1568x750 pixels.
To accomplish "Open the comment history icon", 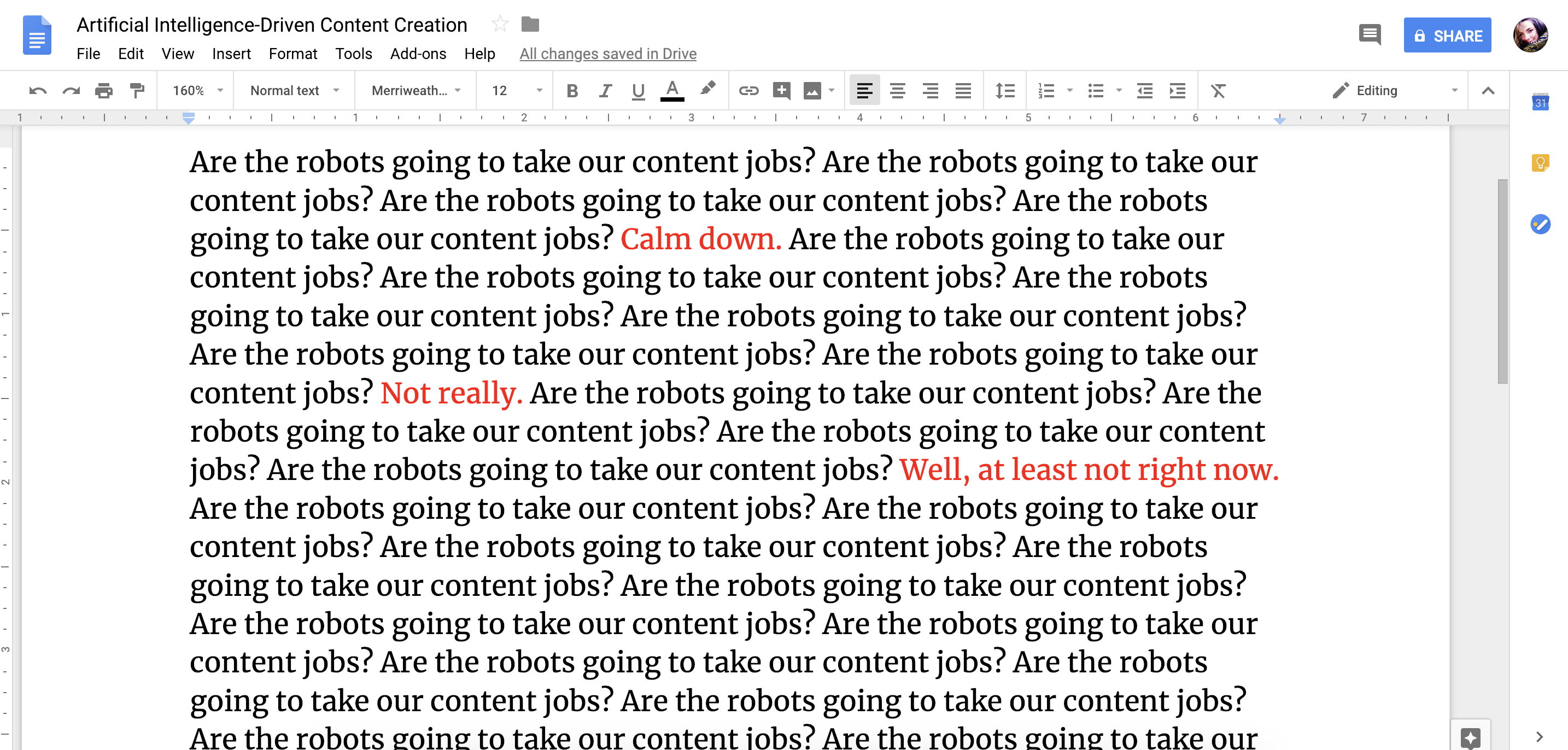I will pos(1370,34).
